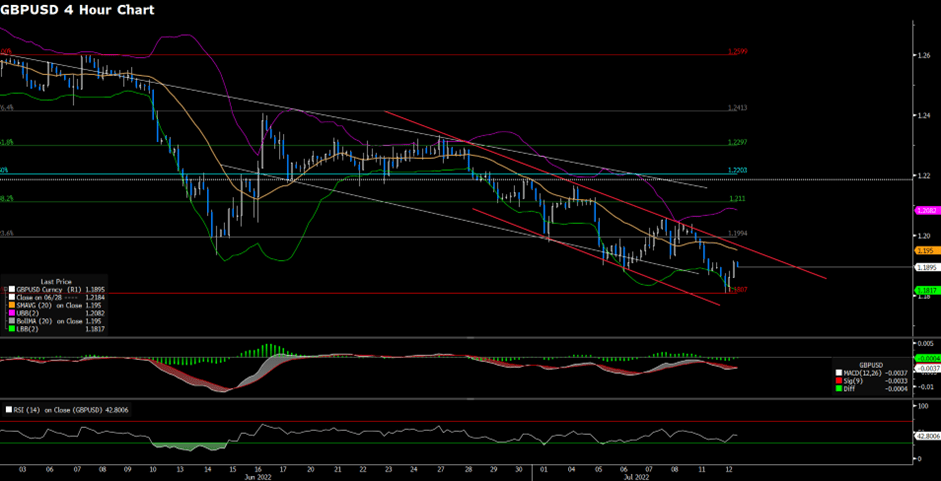
Task: Click the magenta 1.2082 price axis tag
Action: click(926, 211)
